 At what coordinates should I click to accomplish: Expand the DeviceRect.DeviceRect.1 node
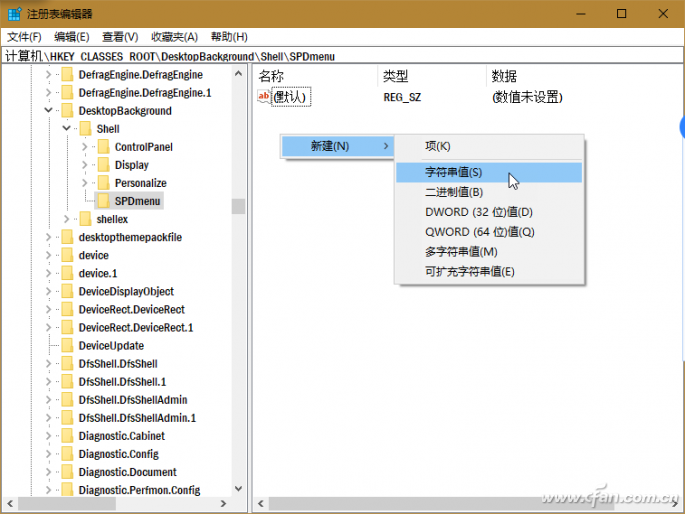(48, 328)
